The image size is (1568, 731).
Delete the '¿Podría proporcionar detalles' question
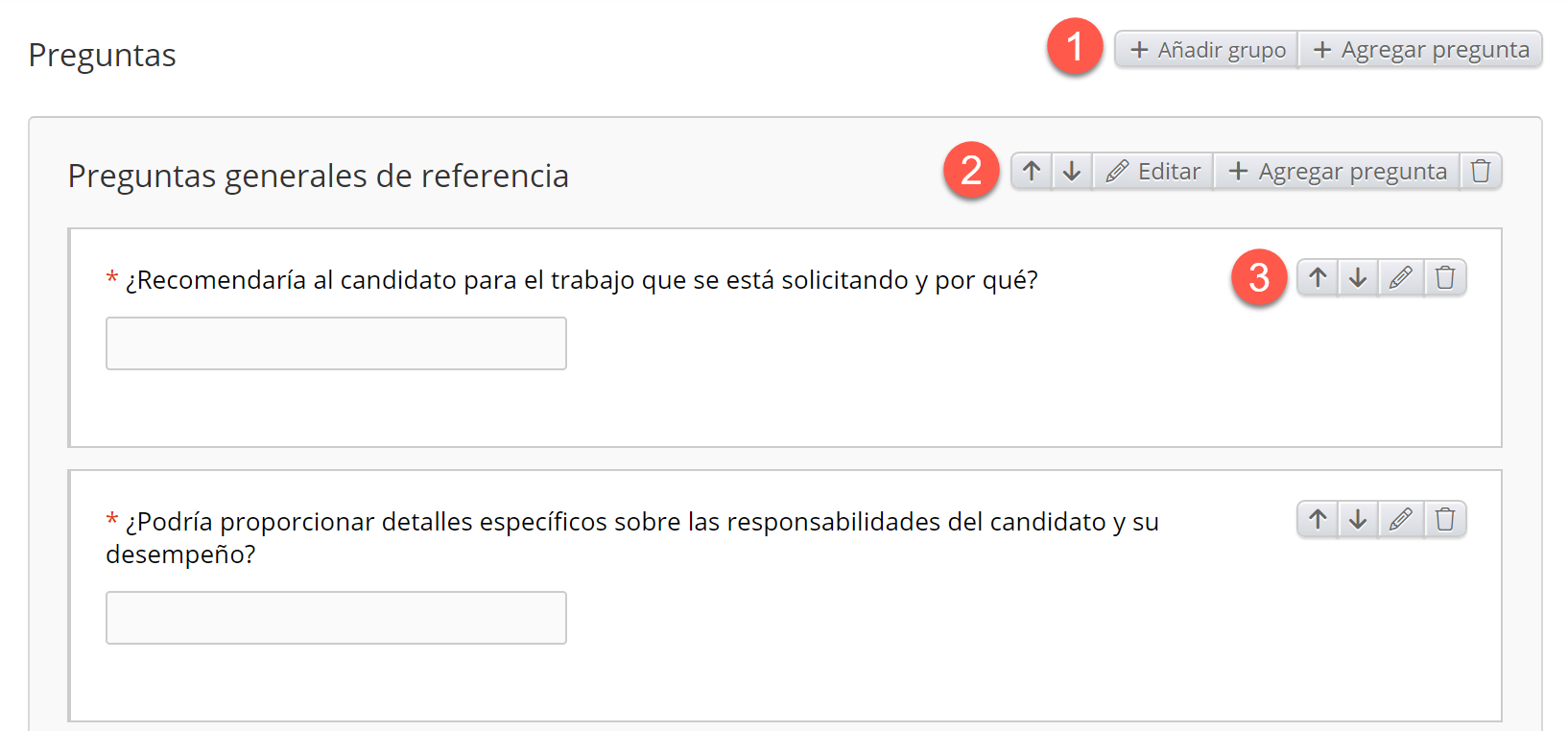pyautogui.click(x=1445, y=520)
